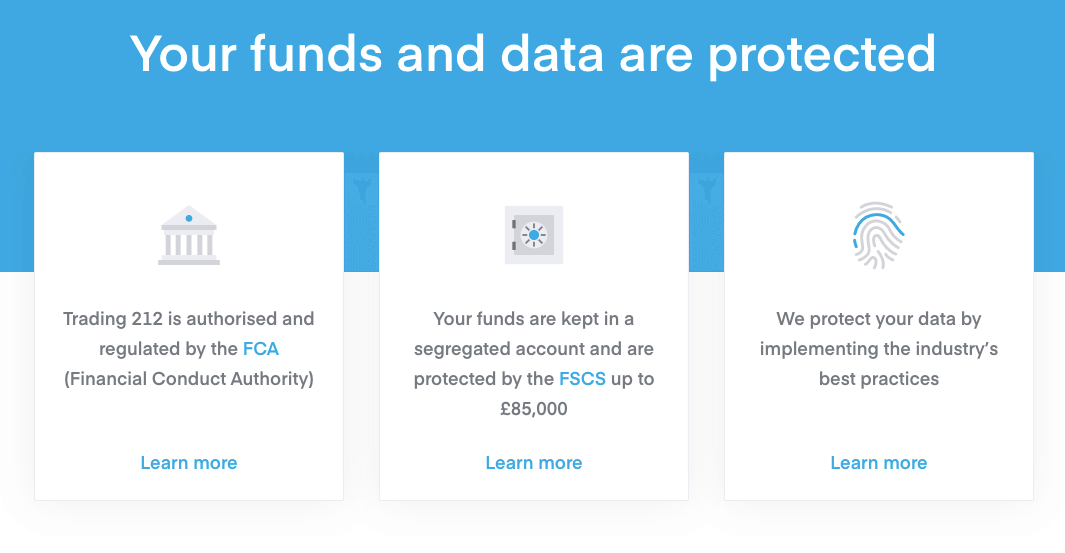Click 'Trading 212 is authorised and' text line
The width and height of the screenshot is (1065, 553).
pos(189,319)
